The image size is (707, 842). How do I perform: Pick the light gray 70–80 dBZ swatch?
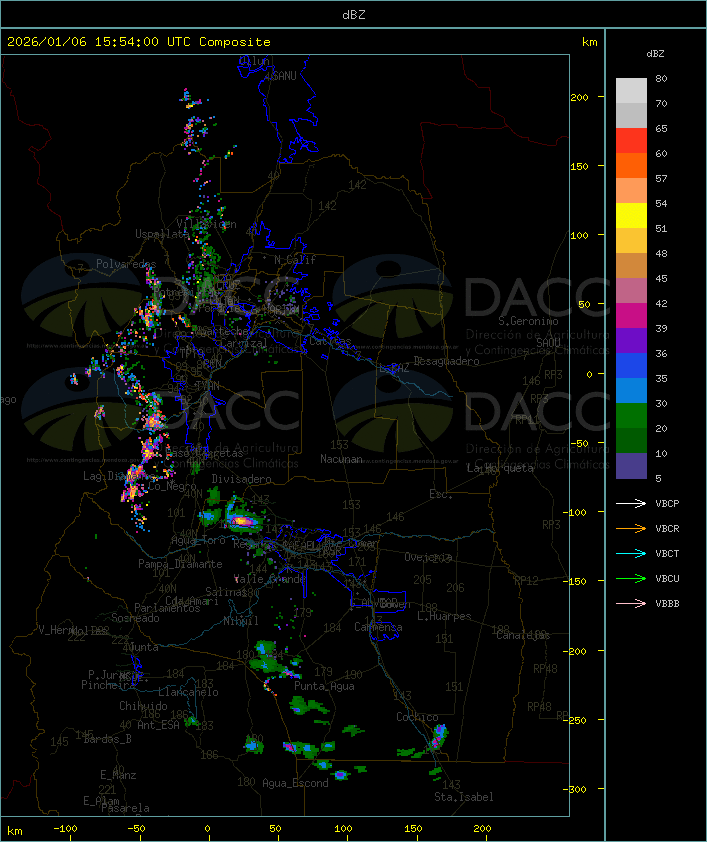coord(631,91)
